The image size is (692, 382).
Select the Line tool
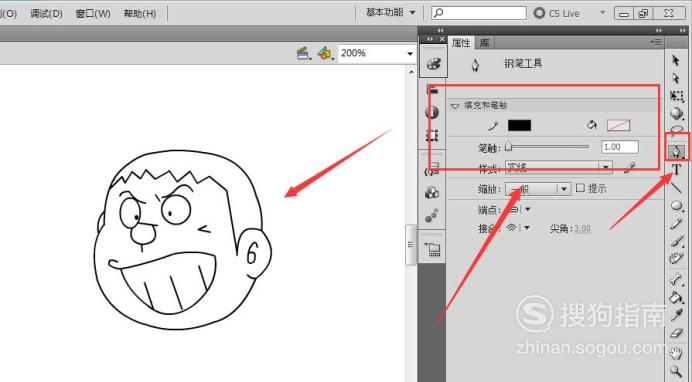pyautogui.click(x=676, y=188)
